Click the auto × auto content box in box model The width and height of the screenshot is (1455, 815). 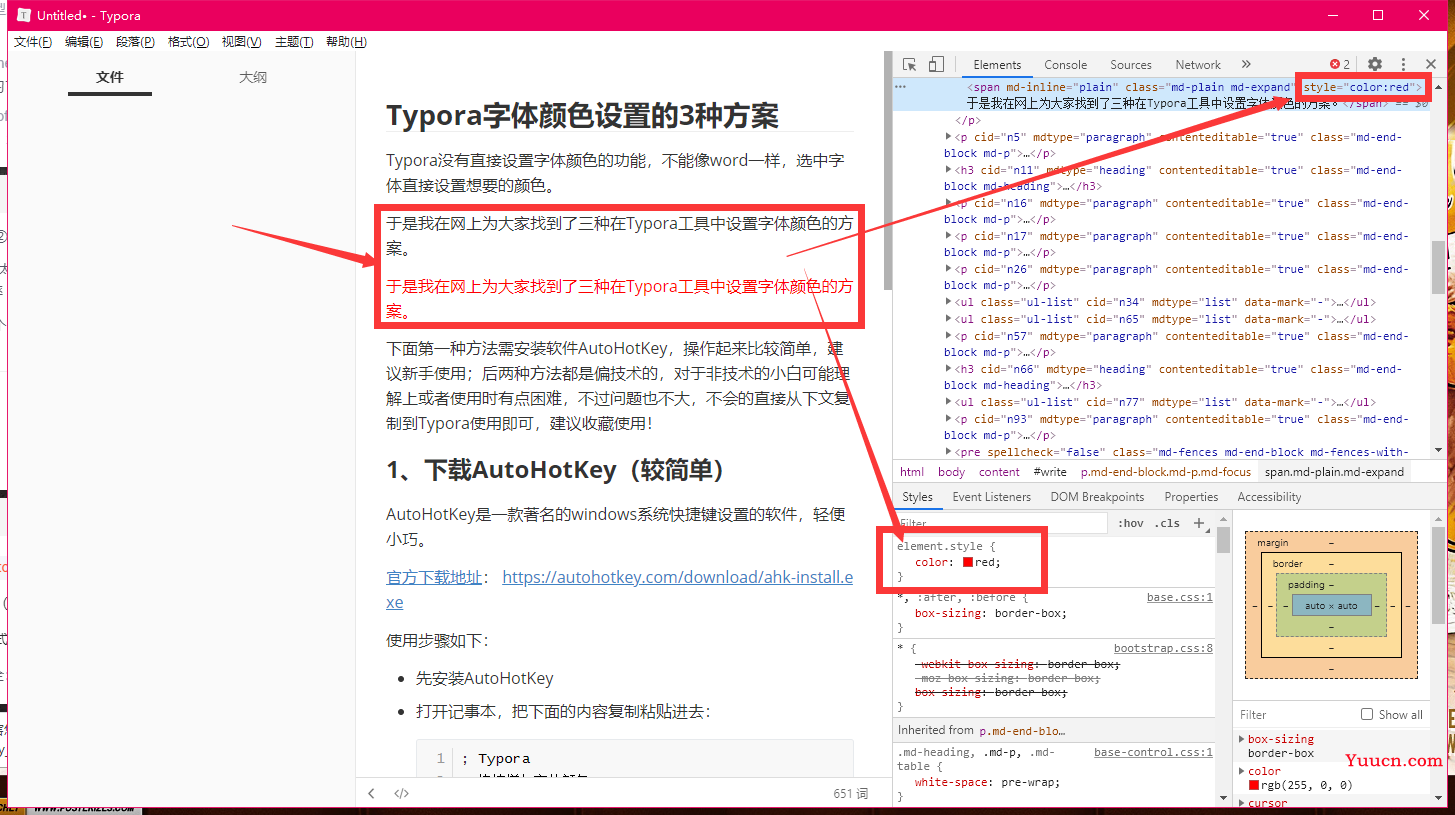coord(1331,605)
